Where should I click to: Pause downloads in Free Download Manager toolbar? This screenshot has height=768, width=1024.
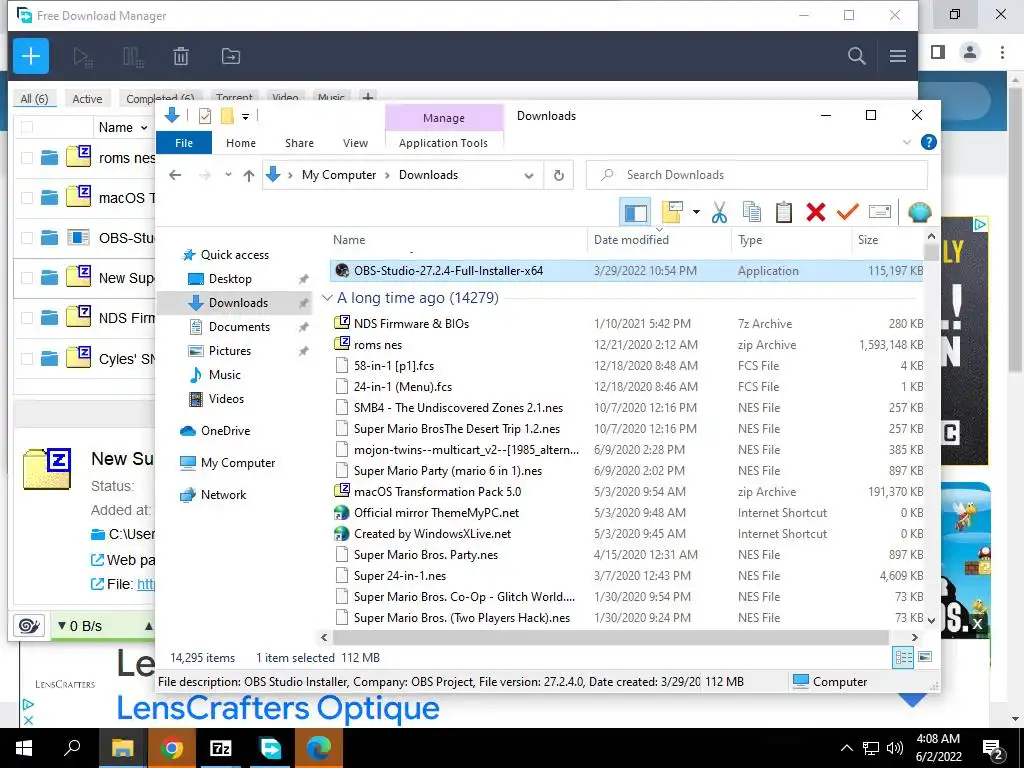133,57
